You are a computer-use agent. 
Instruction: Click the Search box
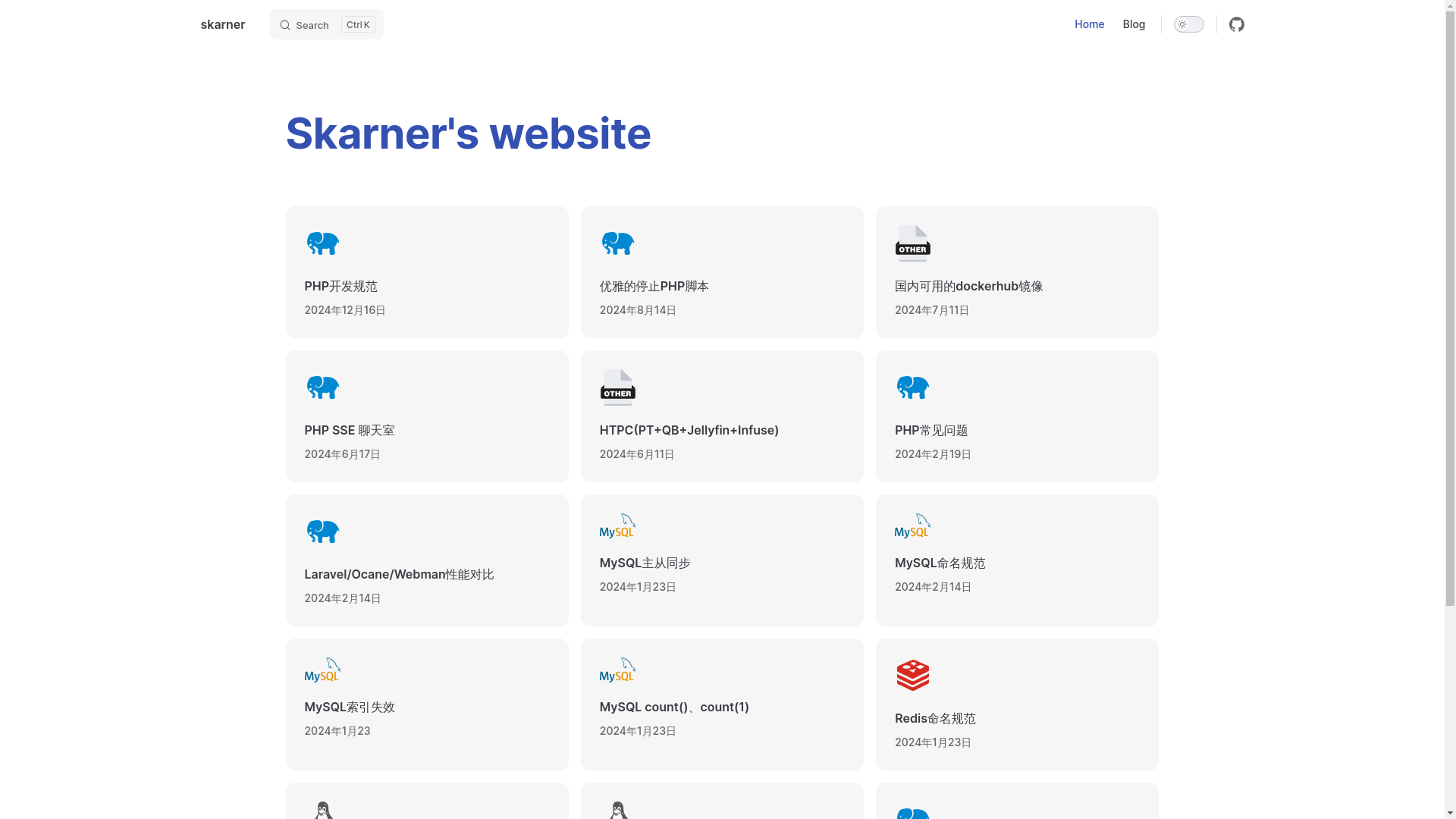[x=327, y=24]
